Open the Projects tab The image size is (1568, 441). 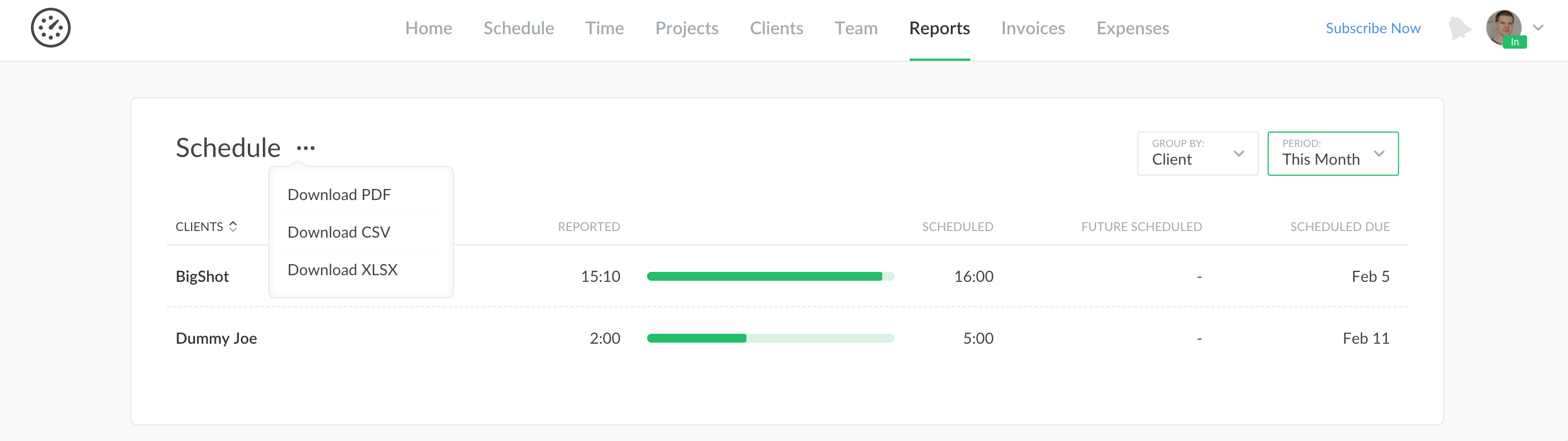(687, 28)
